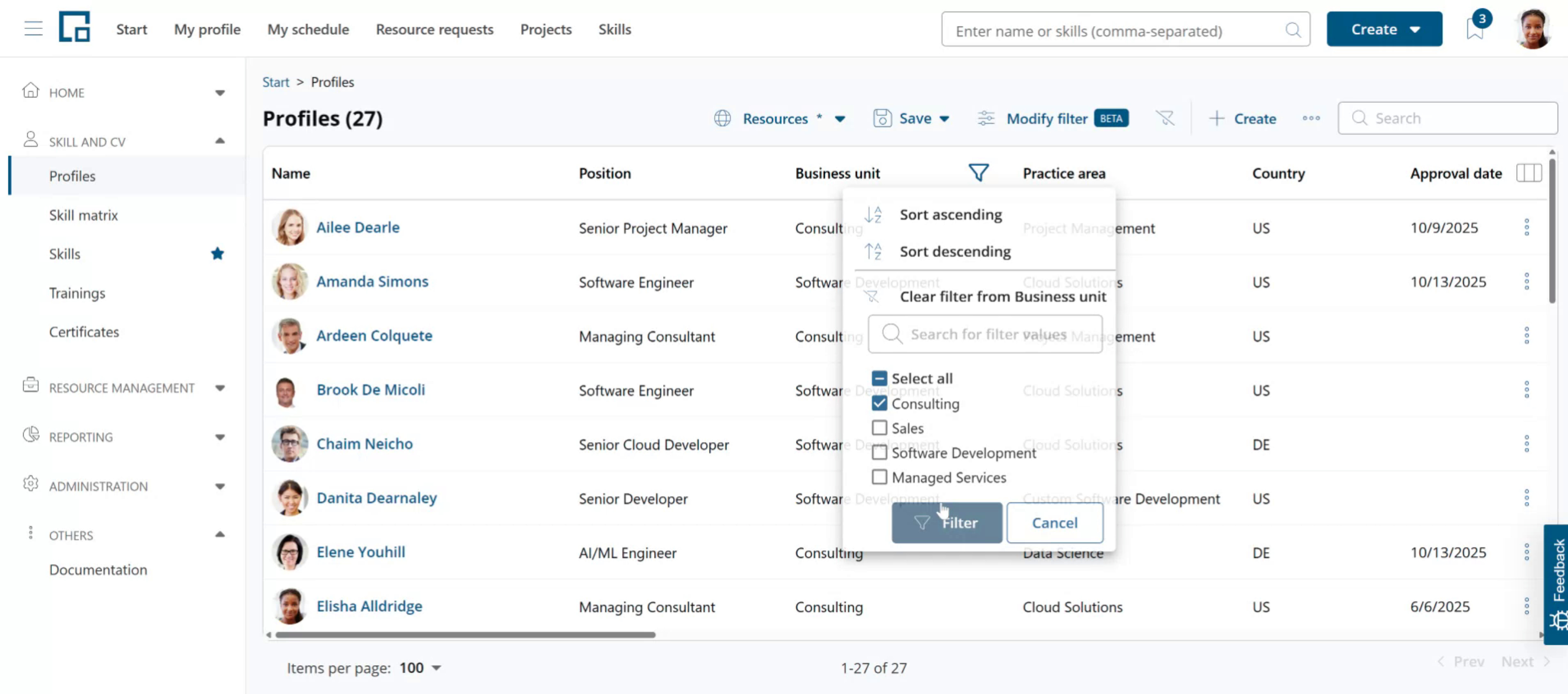The image size is (1568, 694).
Task: Open row actions menu for Amanda Simons
Action: click(1526, 282)
